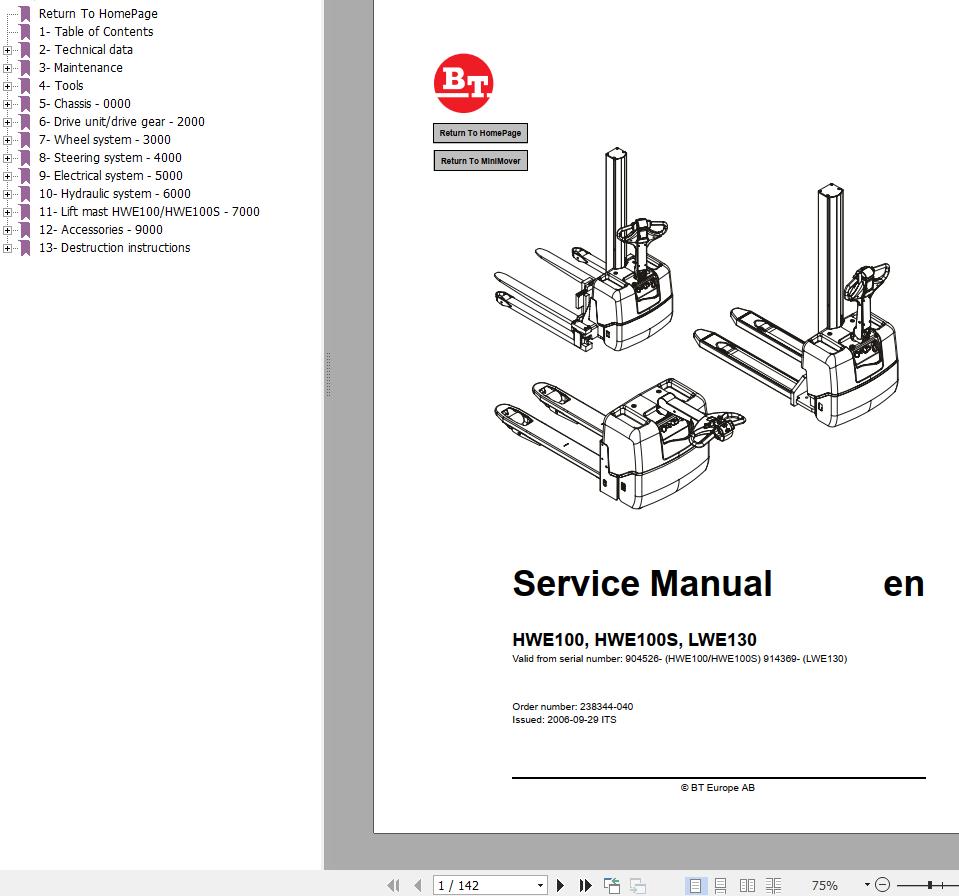Click the HWE100, HWE100S, LWE130 heading
The height and width of the screenshot is (896, 959).
click(x=634, y=640)
